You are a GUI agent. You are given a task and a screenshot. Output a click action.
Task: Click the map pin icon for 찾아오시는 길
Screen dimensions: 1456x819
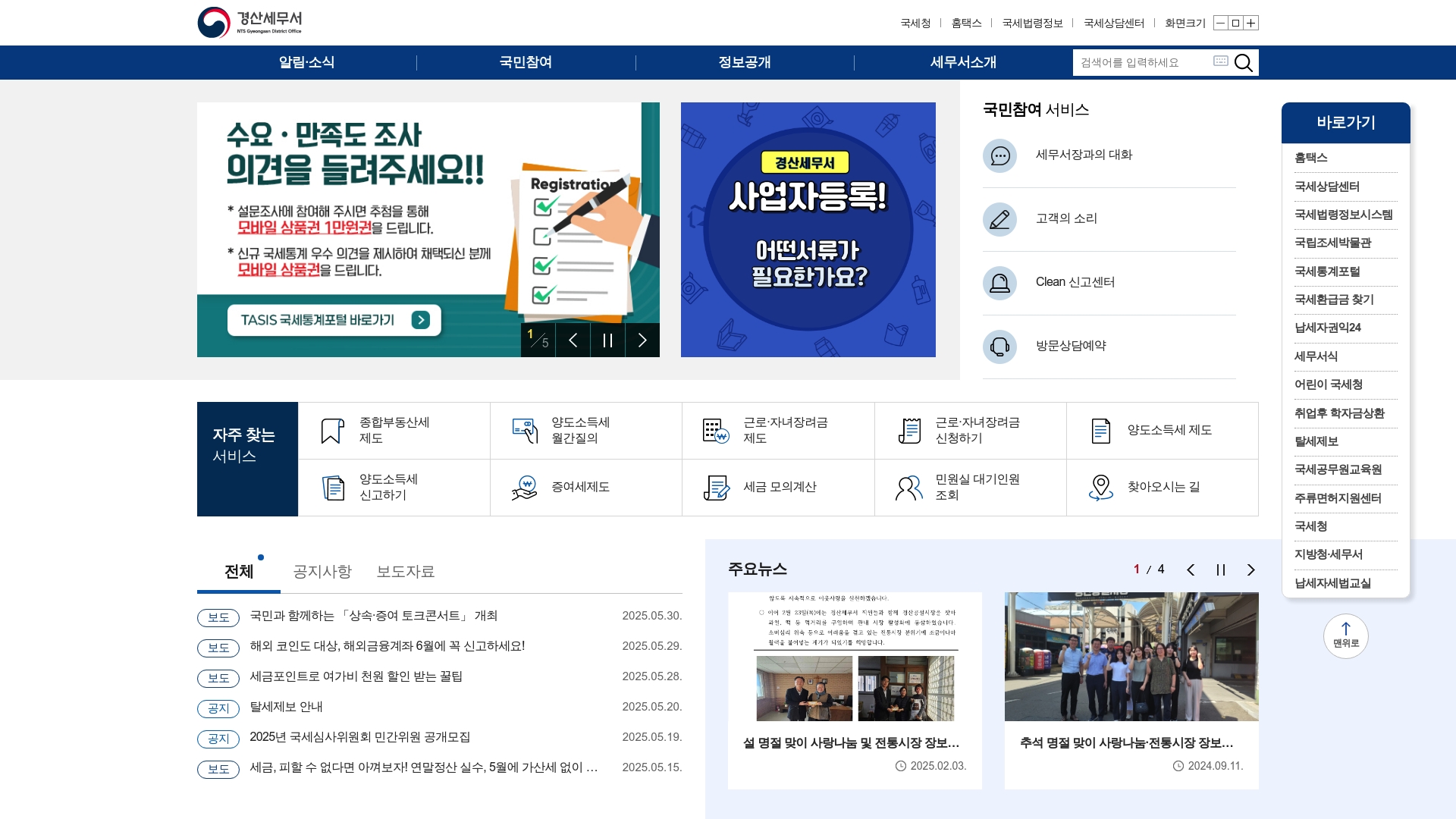click(x=1100, y=488)
